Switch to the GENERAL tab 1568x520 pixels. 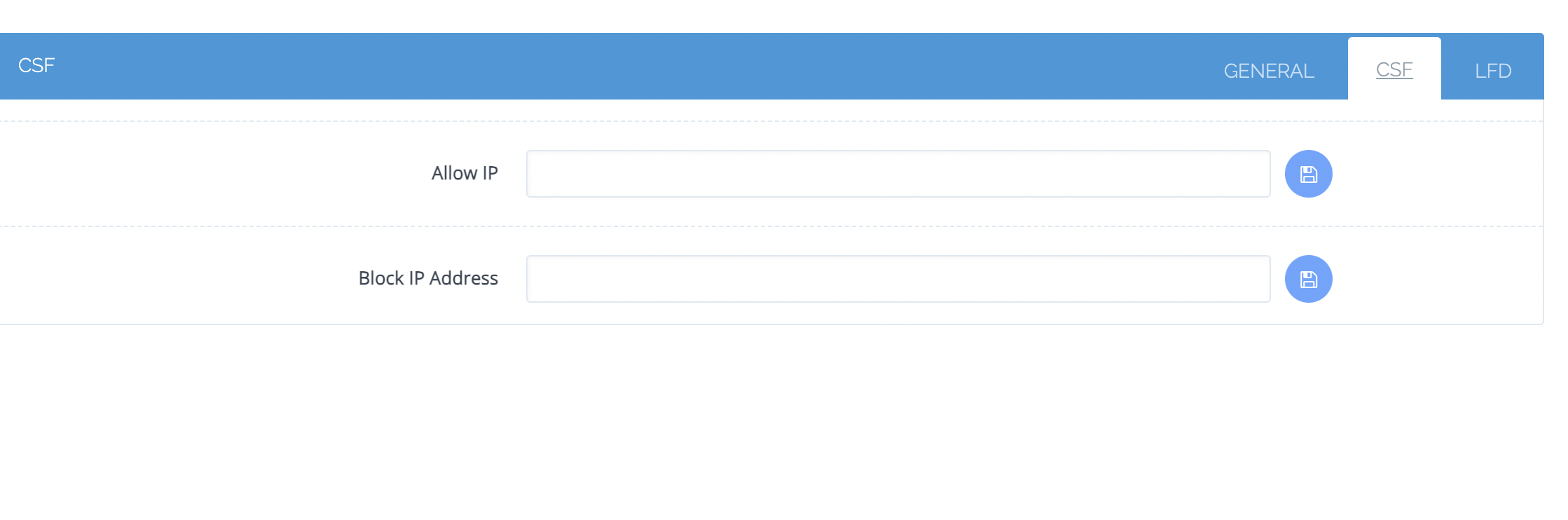point(1268,71)
